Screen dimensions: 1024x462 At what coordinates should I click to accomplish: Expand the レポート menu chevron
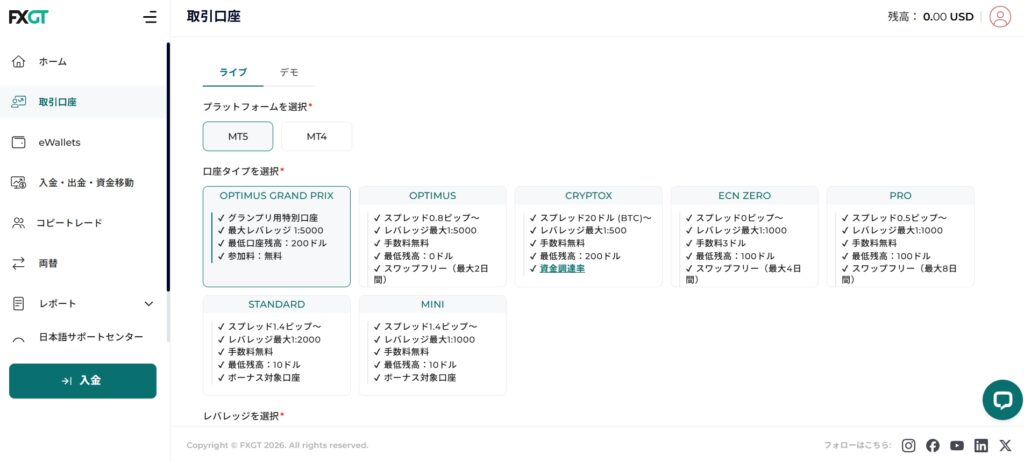click(149, 304)
